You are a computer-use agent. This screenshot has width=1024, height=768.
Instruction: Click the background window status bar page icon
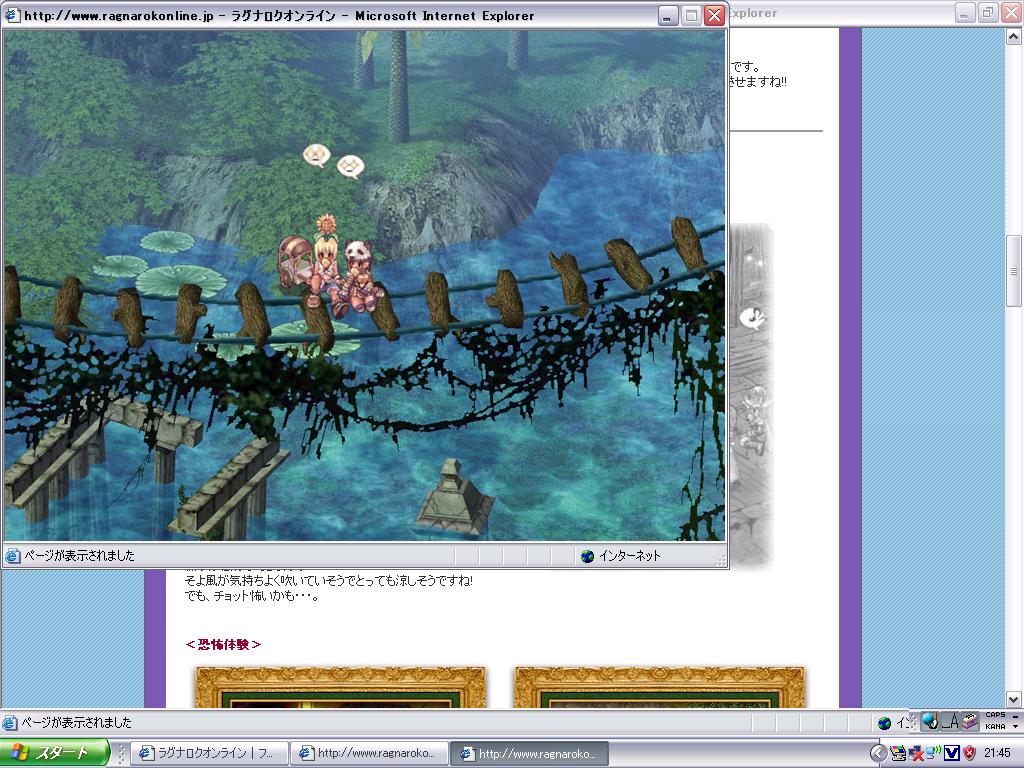tap(10, 723)
